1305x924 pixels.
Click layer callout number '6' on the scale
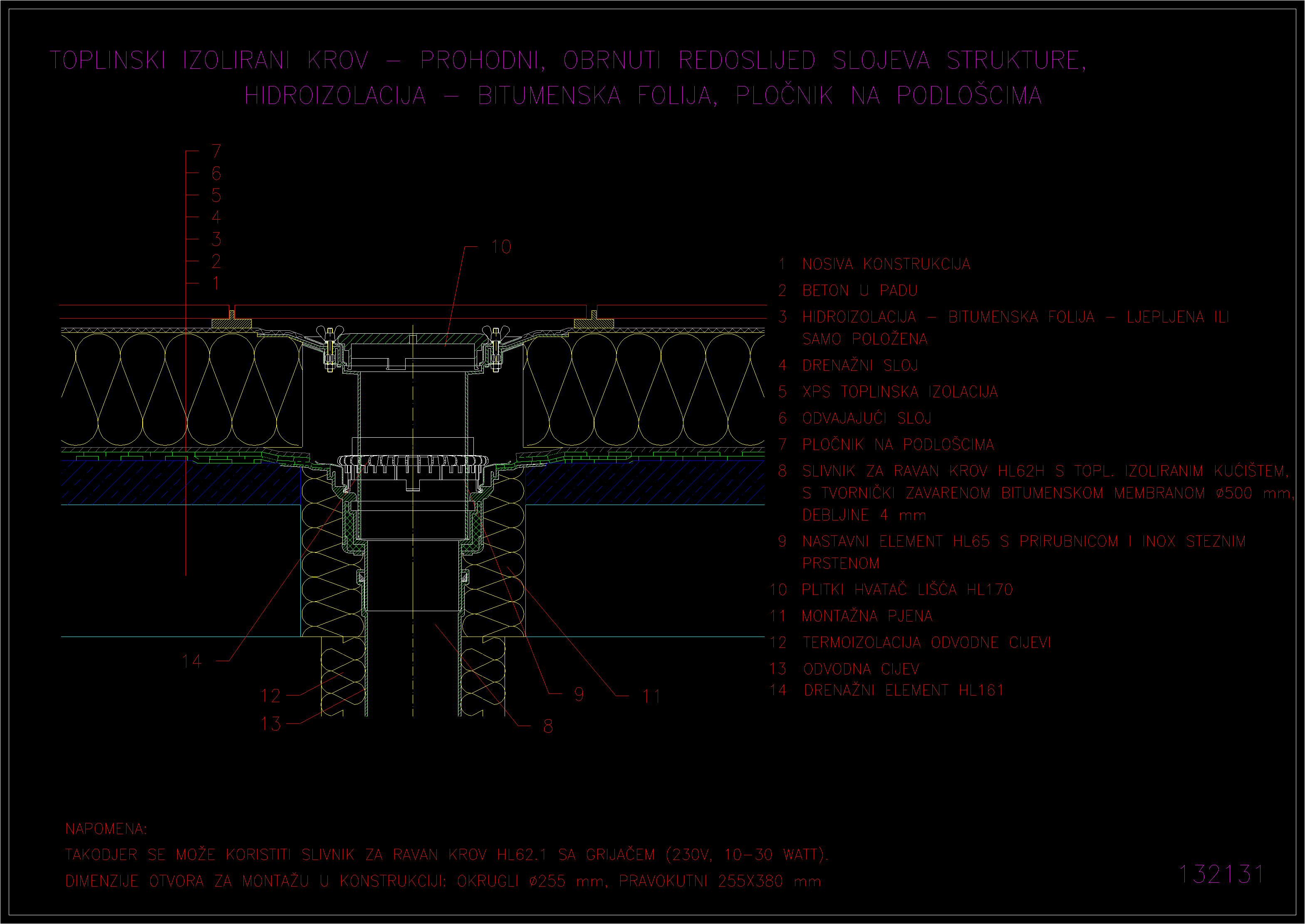216,173
